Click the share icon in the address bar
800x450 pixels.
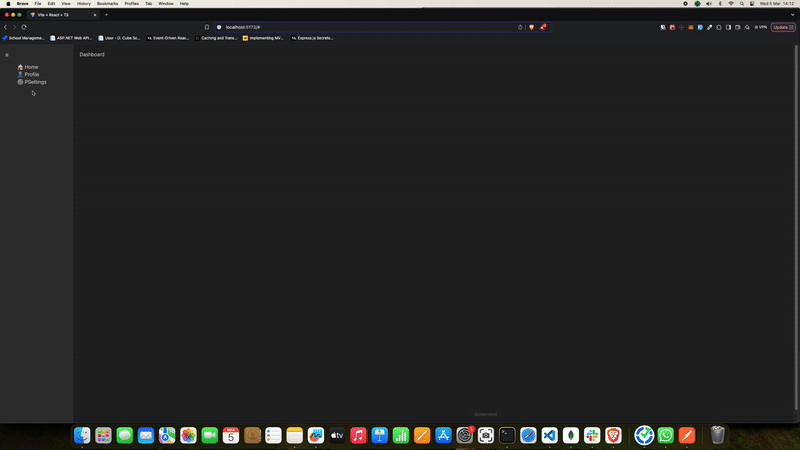pos(520,27)
